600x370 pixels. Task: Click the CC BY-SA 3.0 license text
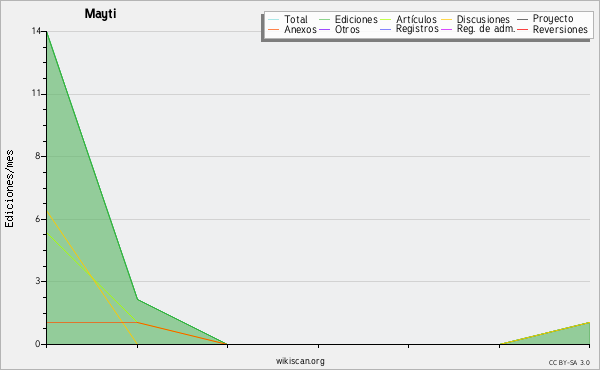pos(569,362)
